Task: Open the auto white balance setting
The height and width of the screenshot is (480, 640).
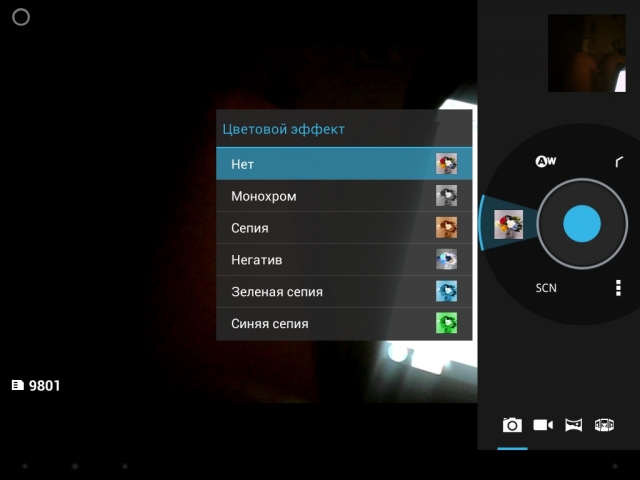Action: [x=545, y=161]
